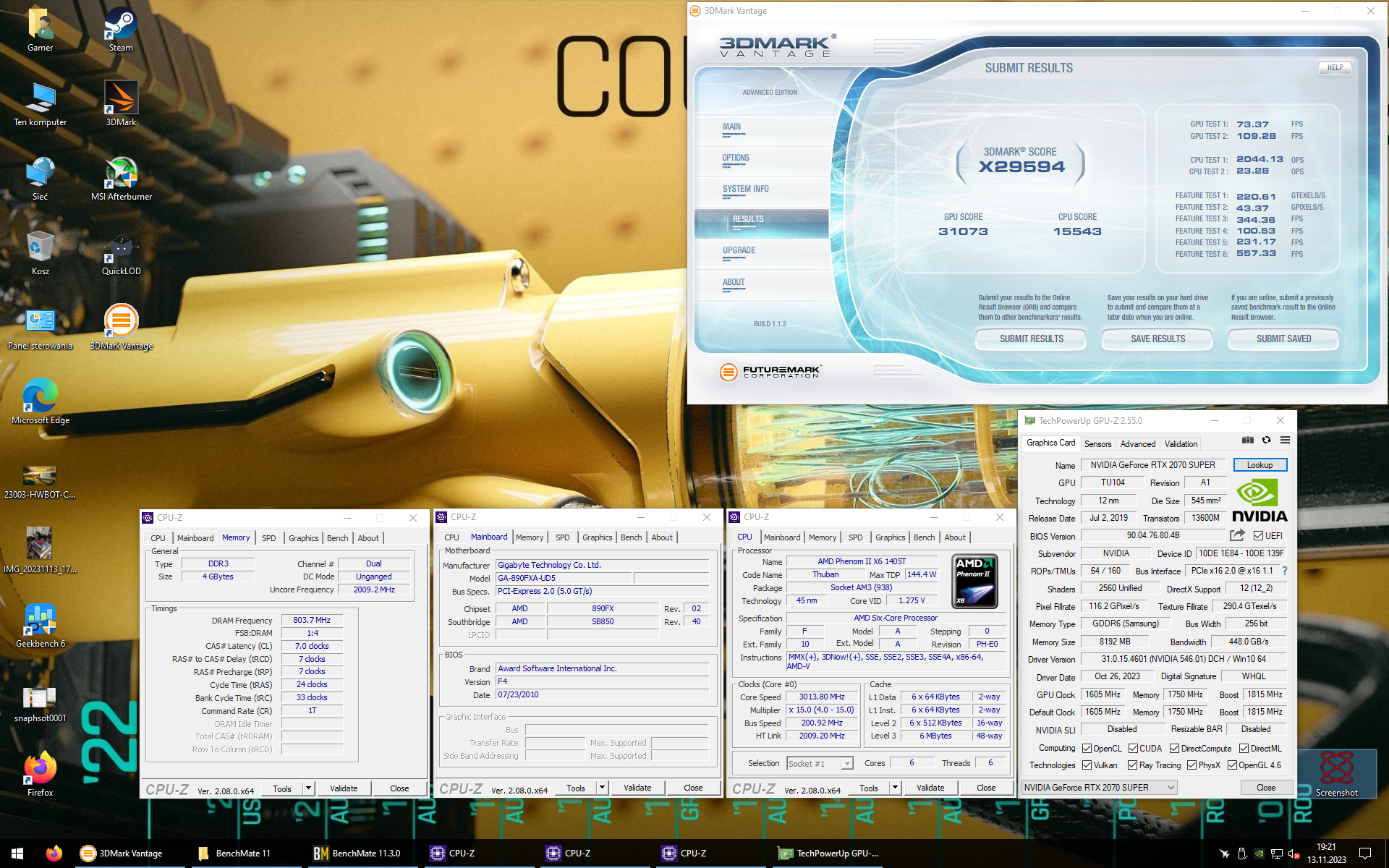Open the QuickLOD desktop shortcut
The width and height of the screenshot is (1389, 868).
click(121, 252)
